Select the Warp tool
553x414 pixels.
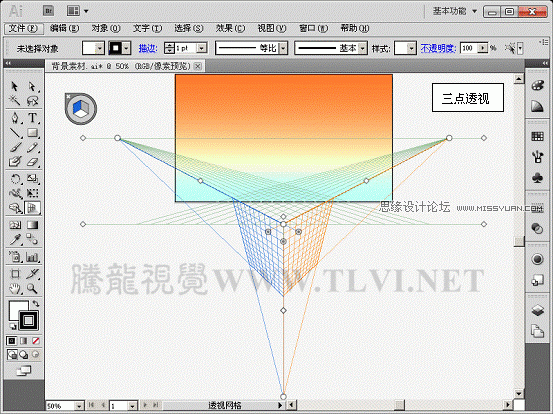[x=14, y=193]
